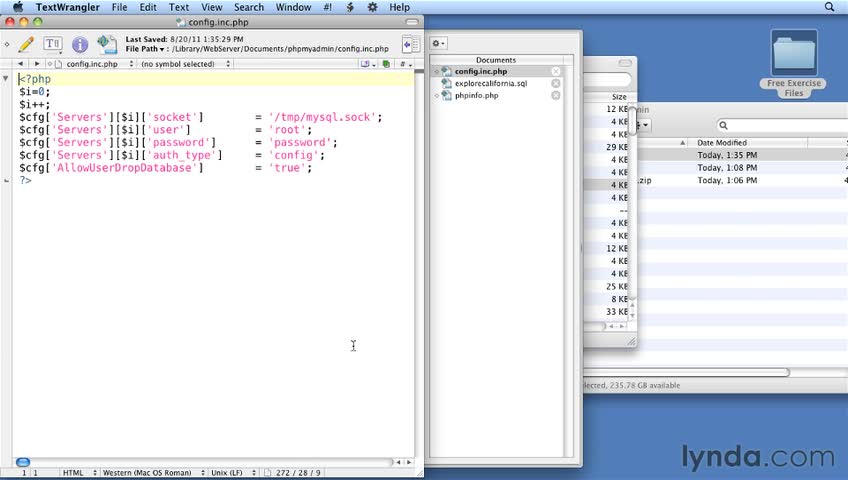Screen dimensions: 848x480
Task: Open the included files popup icon
Action: [368, 64]
